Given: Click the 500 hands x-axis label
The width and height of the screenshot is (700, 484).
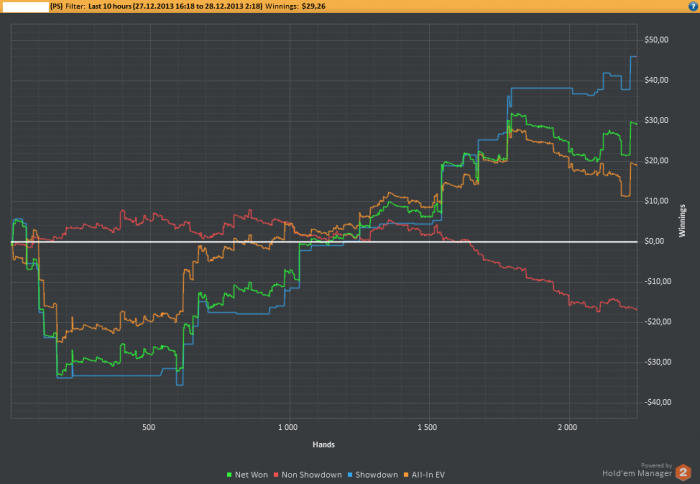Looking at the screenshot, I should pos(149,427).
